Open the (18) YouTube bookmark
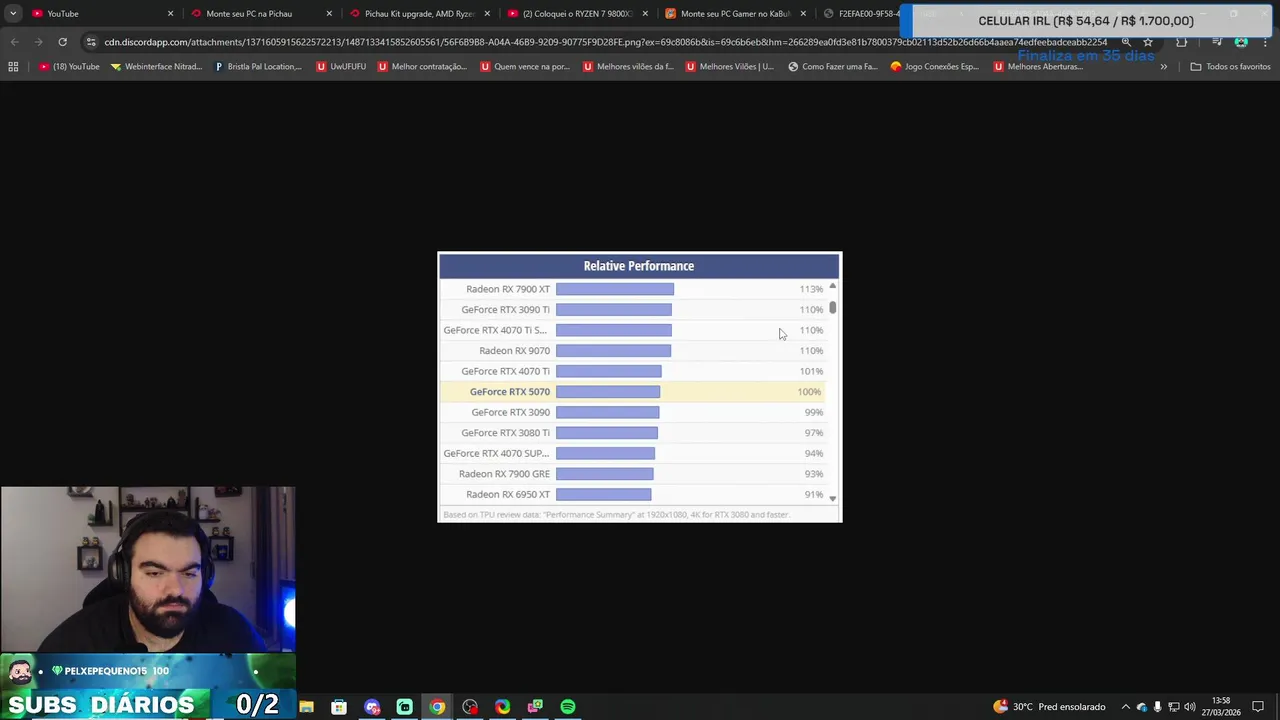This screenshot has width=1280, height=720. [x=70, y=67]
